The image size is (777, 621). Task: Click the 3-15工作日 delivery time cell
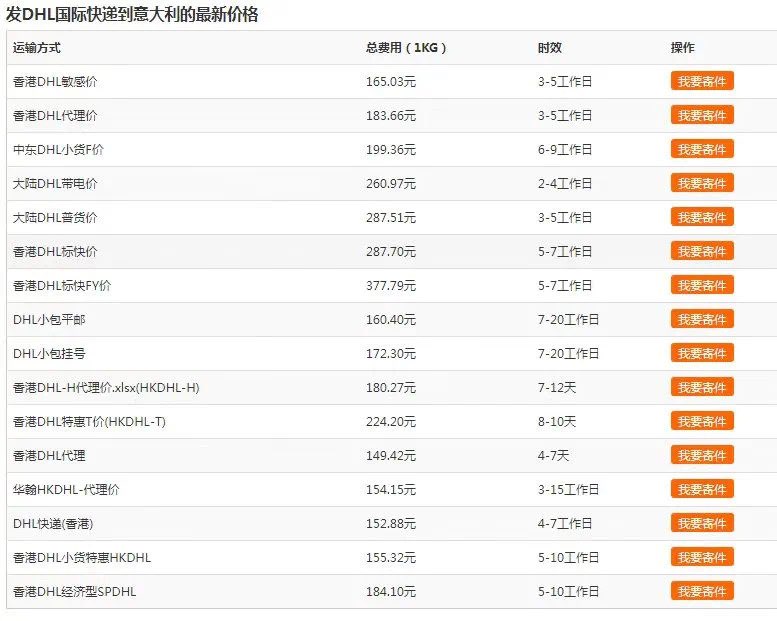(x=568, y=490)
